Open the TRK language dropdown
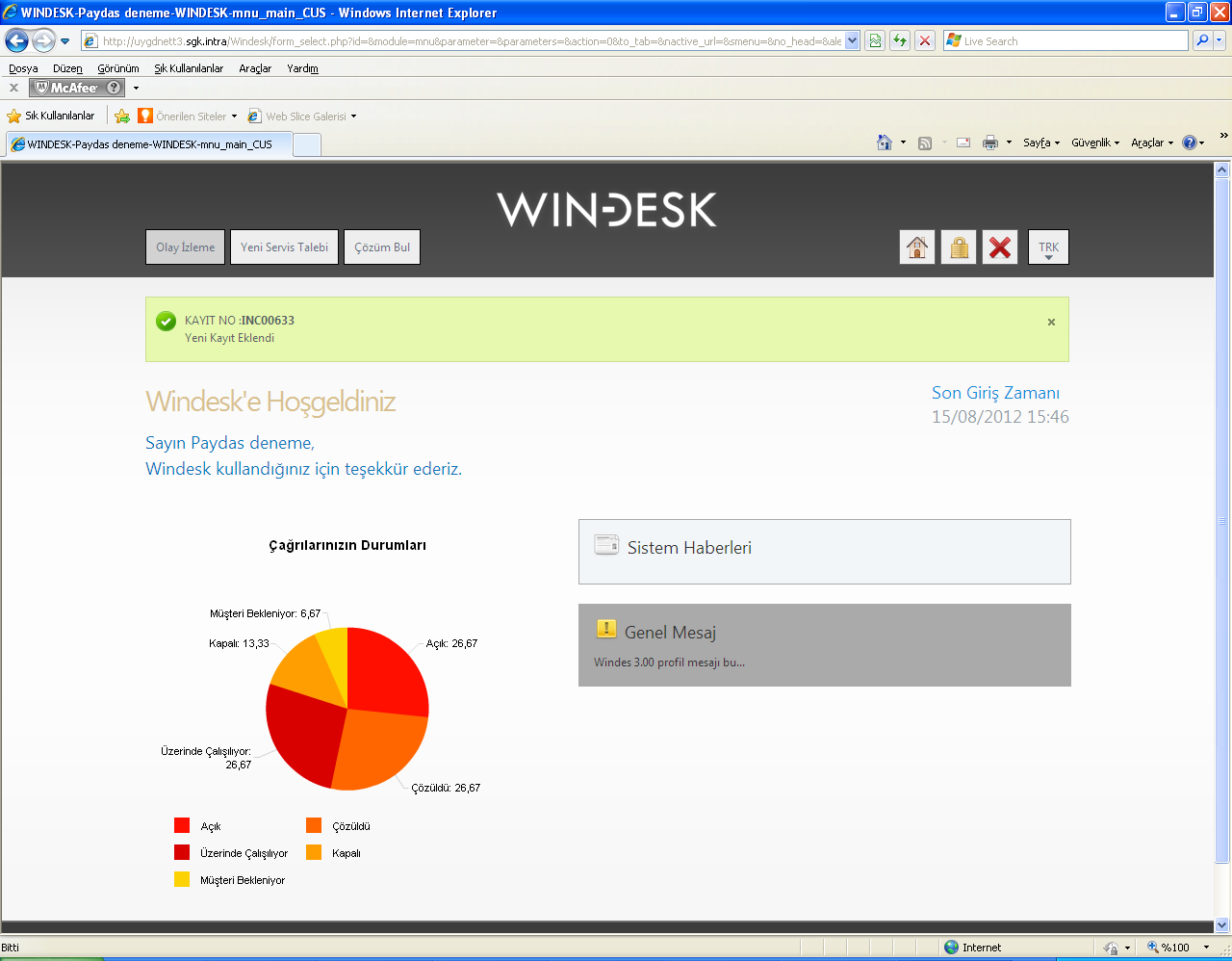Viewport: 1232px width, 961px height. [1048, 247]
